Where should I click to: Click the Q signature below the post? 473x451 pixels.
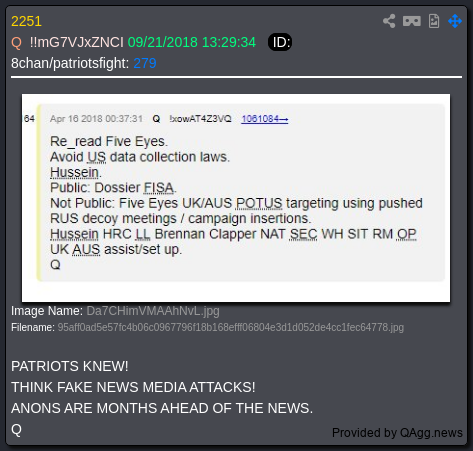point(16,429)
